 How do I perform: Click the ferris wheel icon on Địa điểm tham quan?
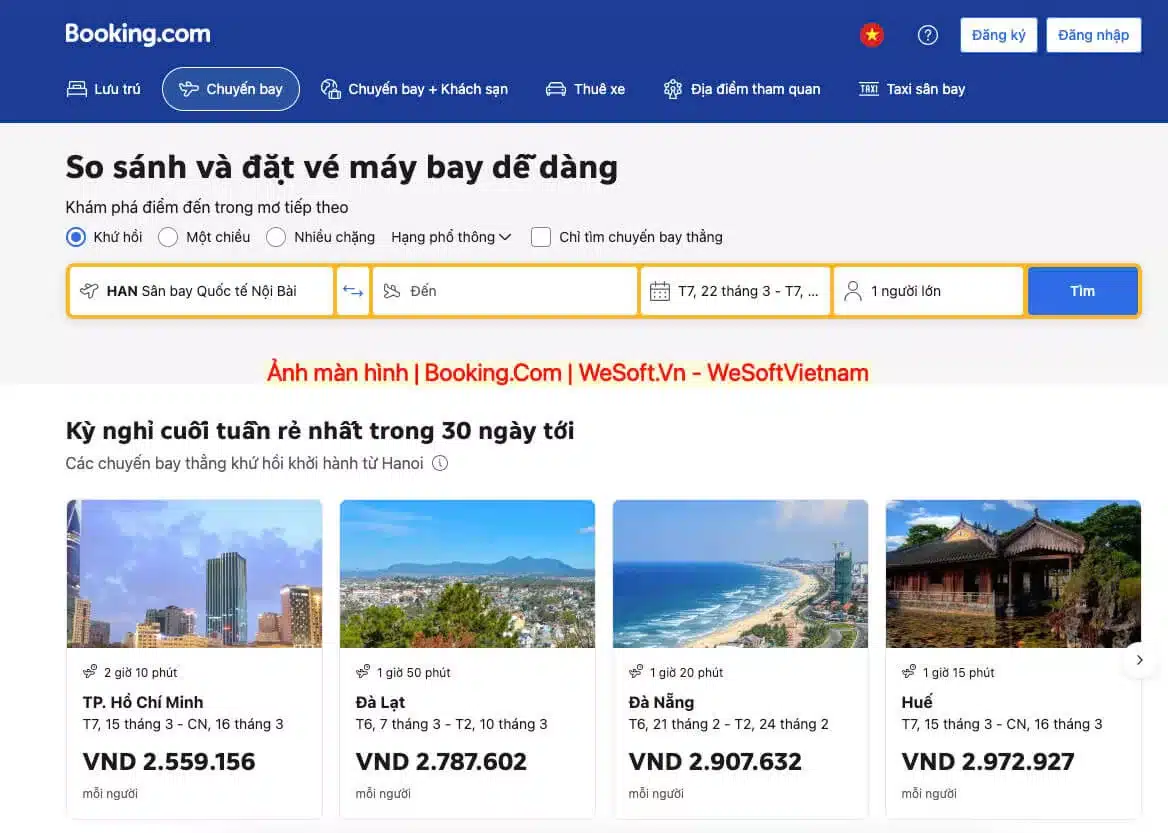[673, 89]
